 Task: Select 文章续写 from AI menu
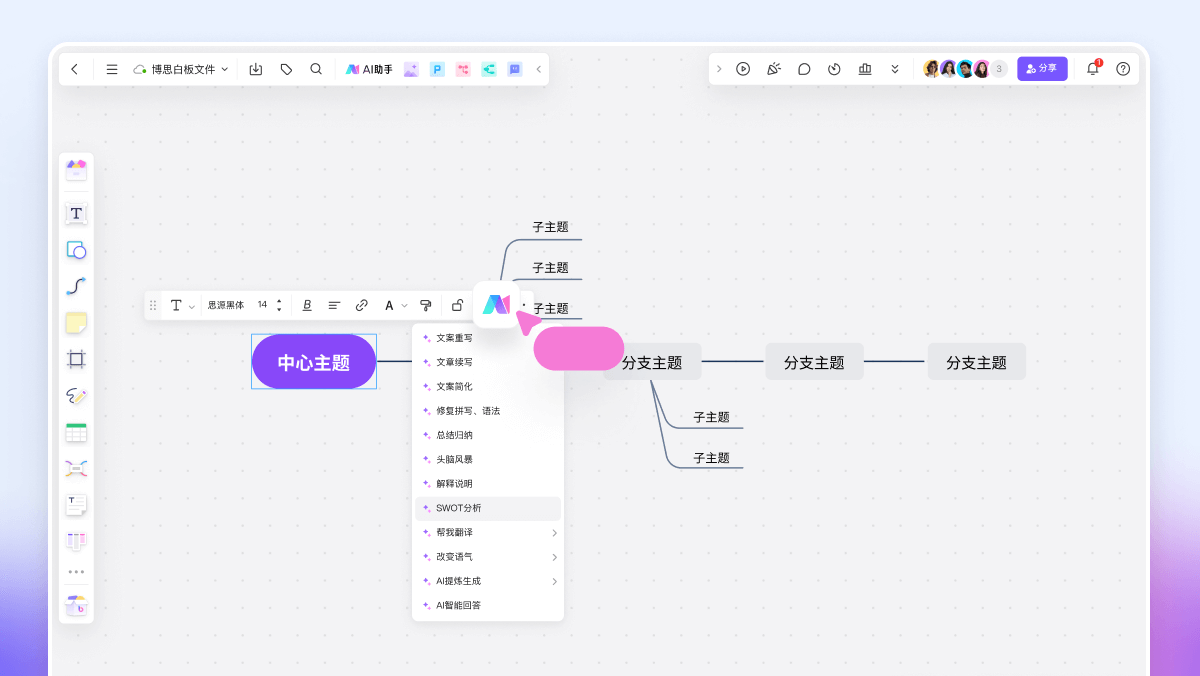coord(488,362)
